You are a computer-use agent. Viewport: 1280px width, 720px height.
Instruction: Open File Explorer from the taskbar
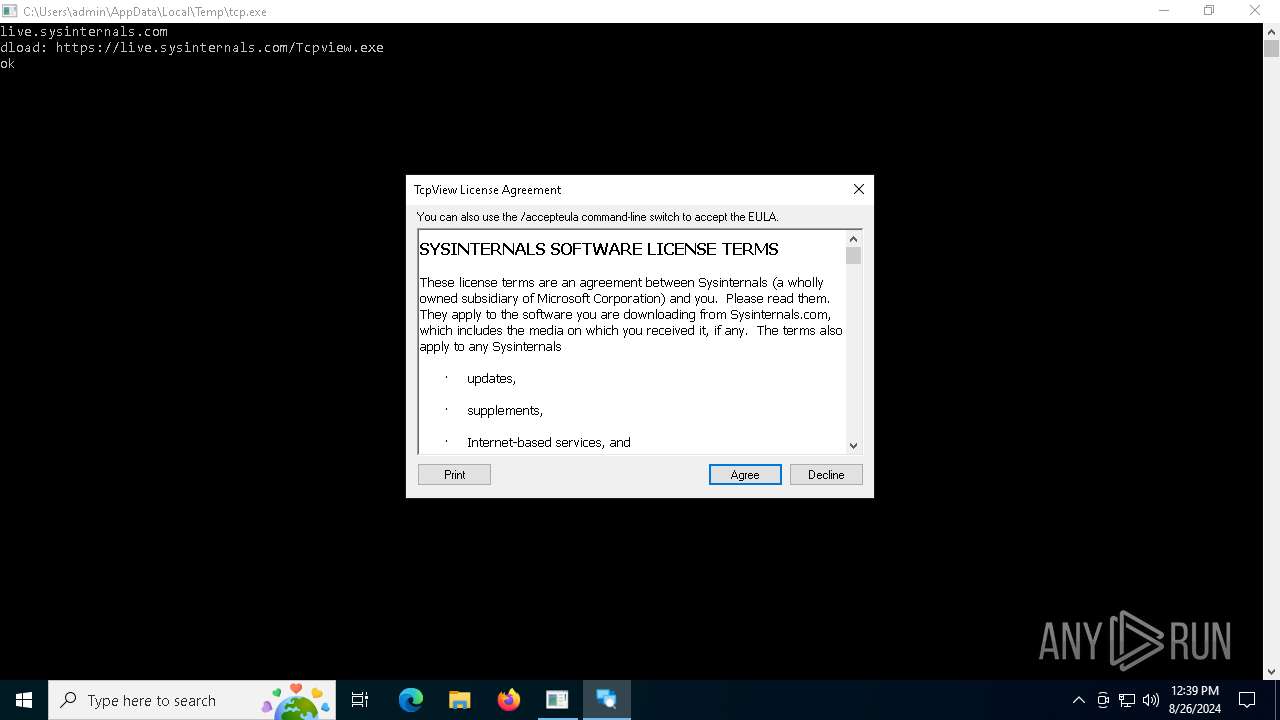click(459, 700)
